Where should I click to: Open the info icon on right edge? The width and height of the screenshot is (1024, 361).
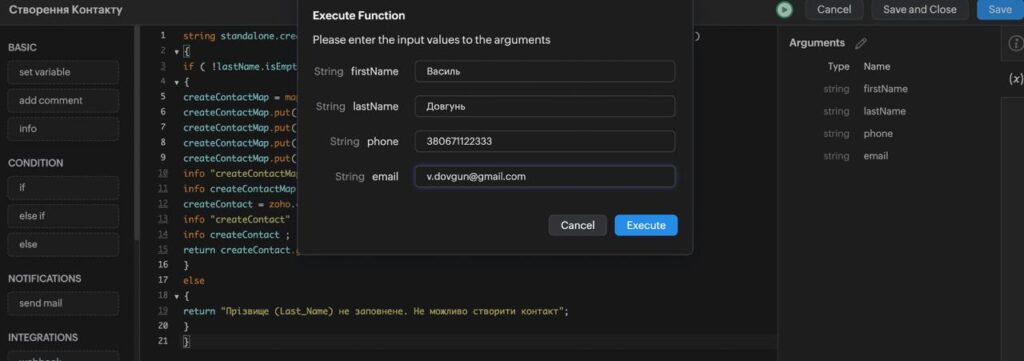1016,43
